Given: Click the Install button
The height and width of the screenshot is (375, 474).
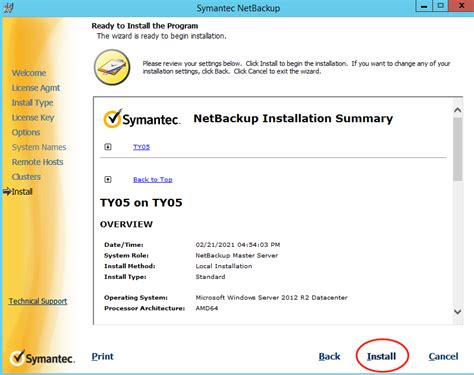Looking at the screenshot, I should [381, 356].
